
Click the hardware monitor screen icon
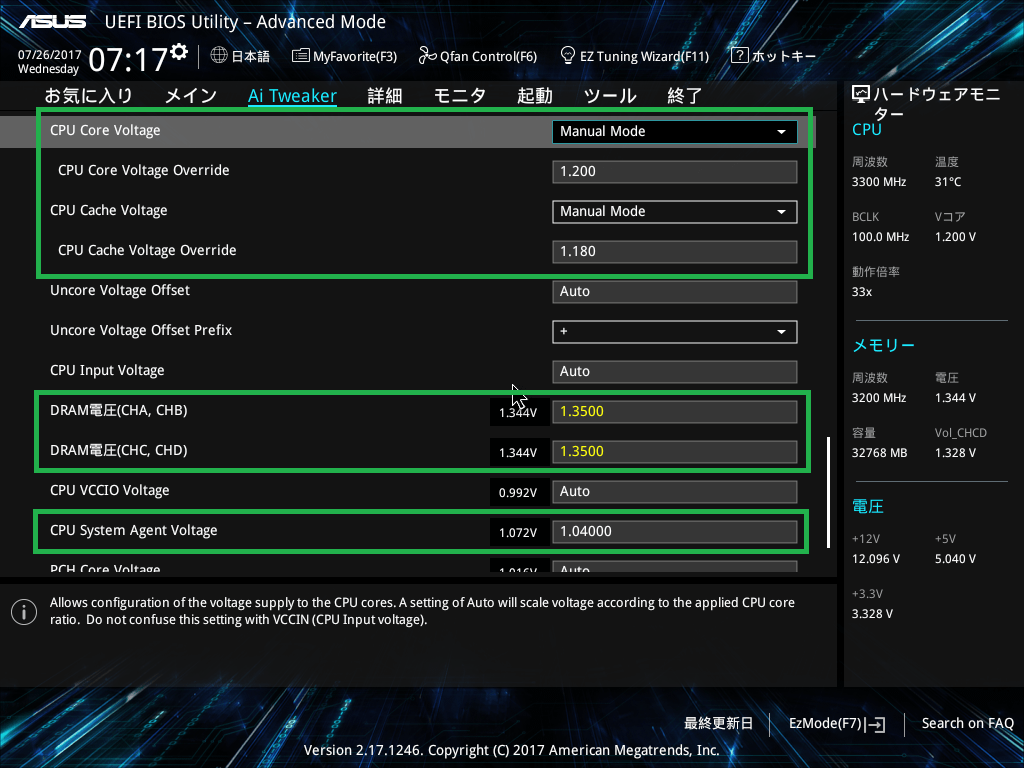coord(861,95)
